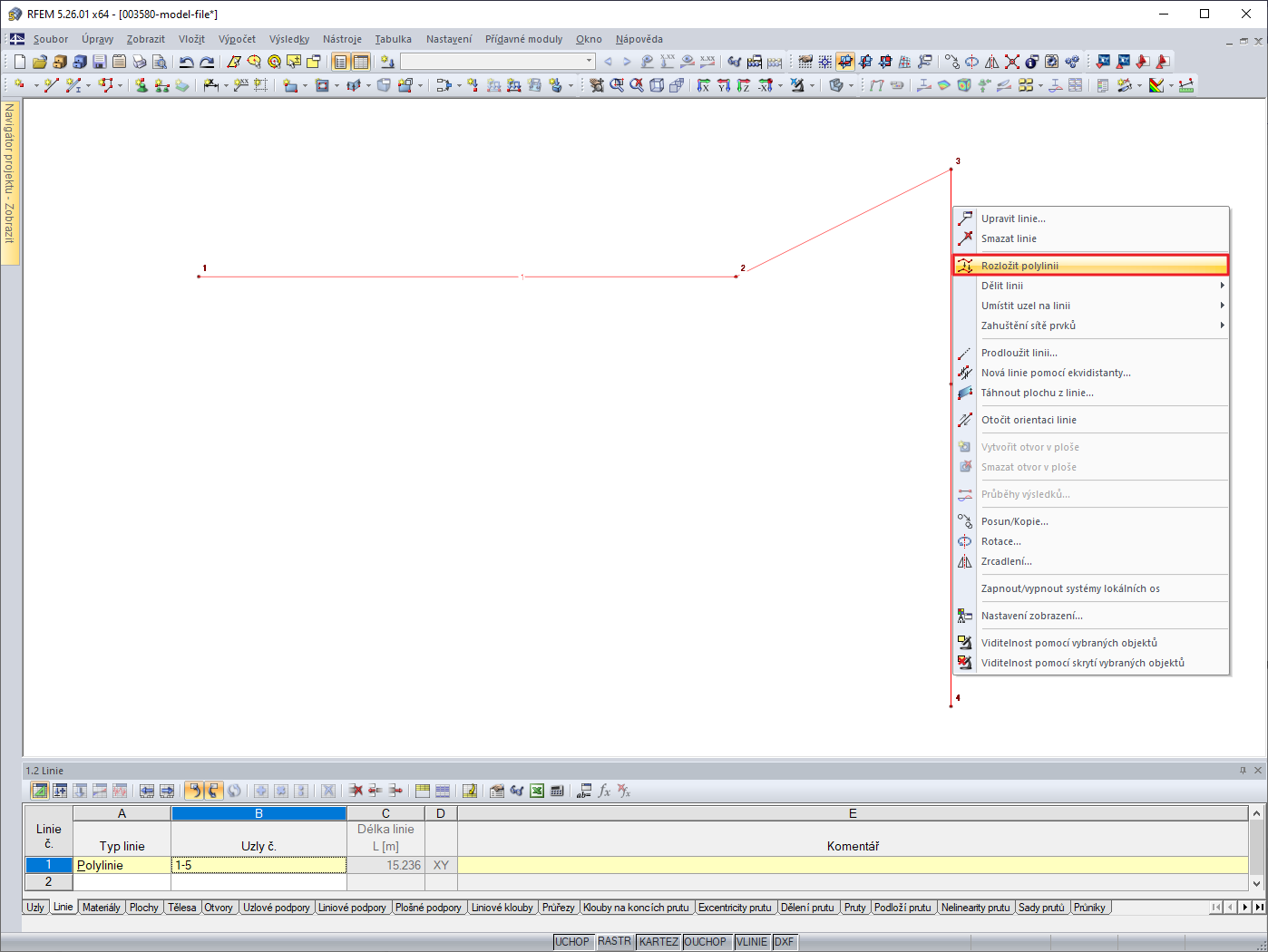Open the Výpočet menu
This screenshot has width=1268, height=952.
[237, 39]
